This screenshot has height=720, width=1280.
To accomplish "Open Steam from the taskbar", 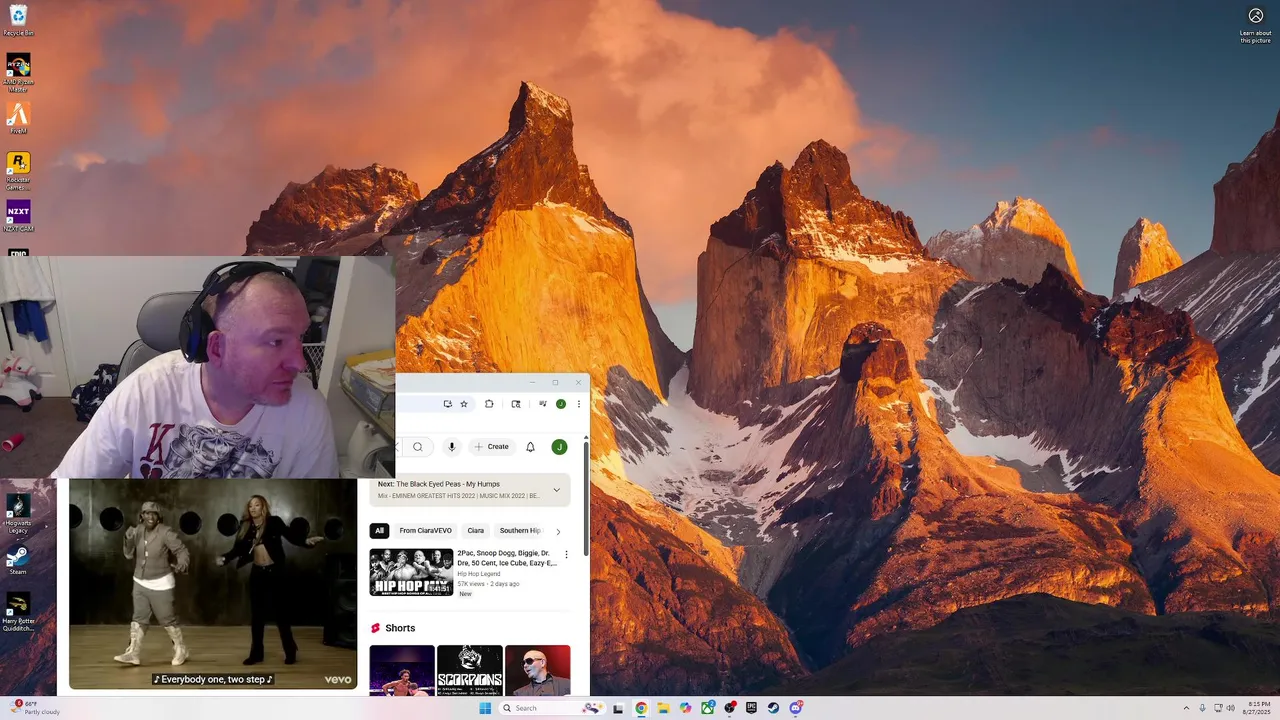I will coord(773,708).
